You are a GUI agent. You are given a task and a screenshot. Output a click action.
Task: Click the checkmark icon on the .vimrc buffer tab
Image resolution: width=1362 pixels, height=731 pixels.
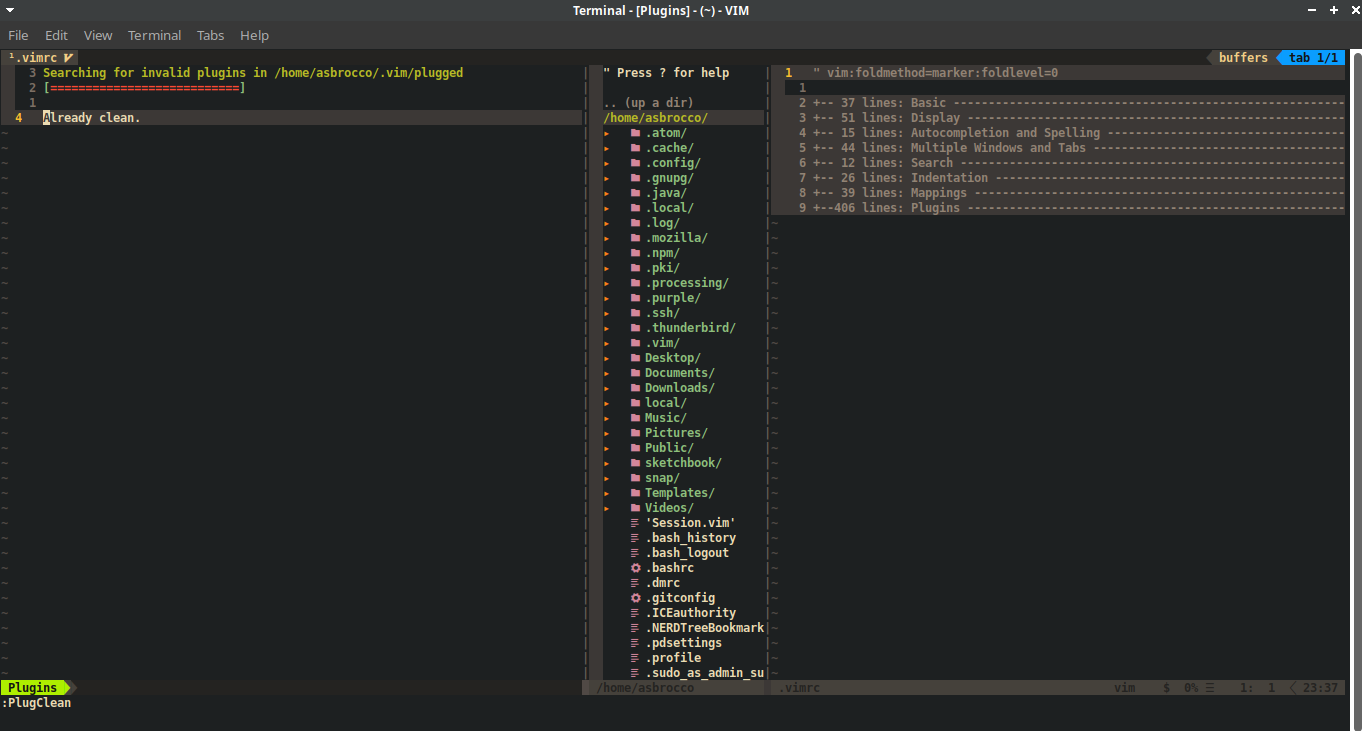click(x=67, y=57)
